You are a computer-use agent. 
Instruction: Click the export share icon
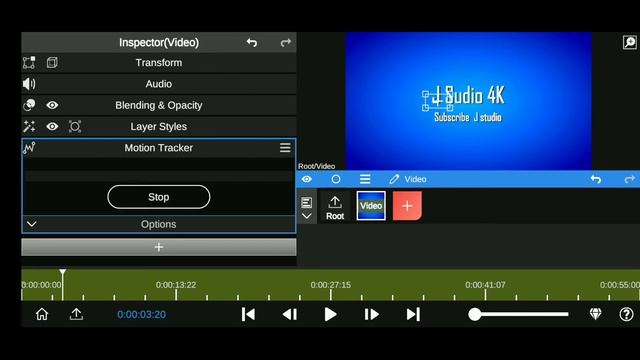point(76,314)
